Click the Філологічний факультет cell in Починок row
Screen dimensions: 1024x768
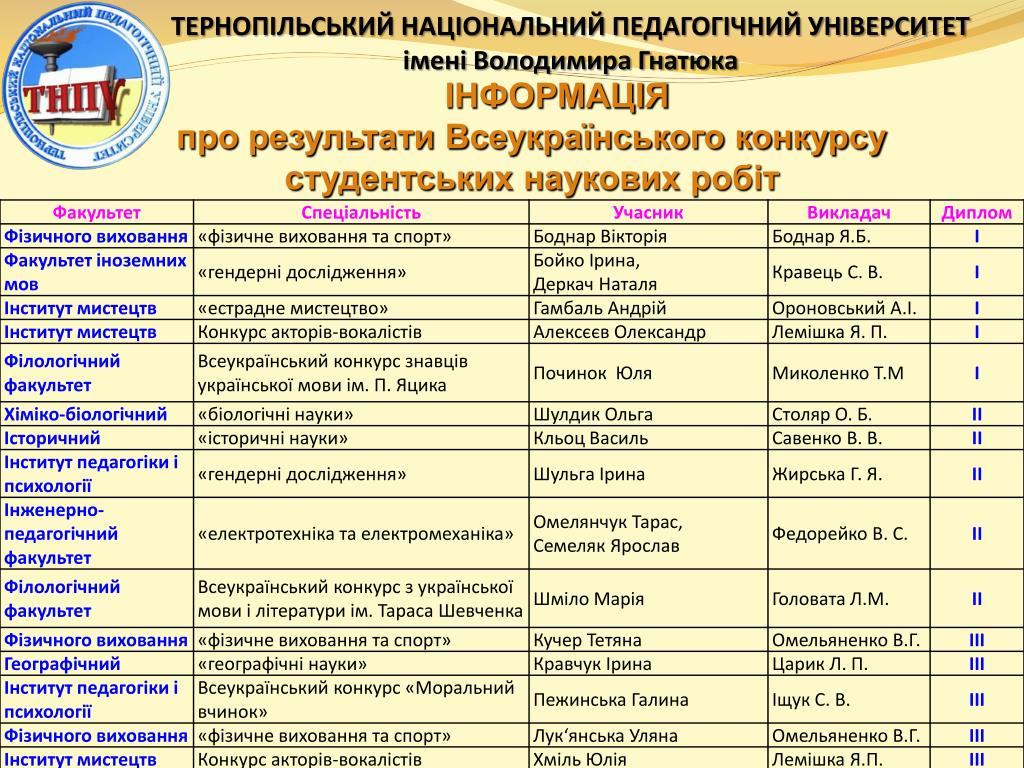(x=97, y=373)
